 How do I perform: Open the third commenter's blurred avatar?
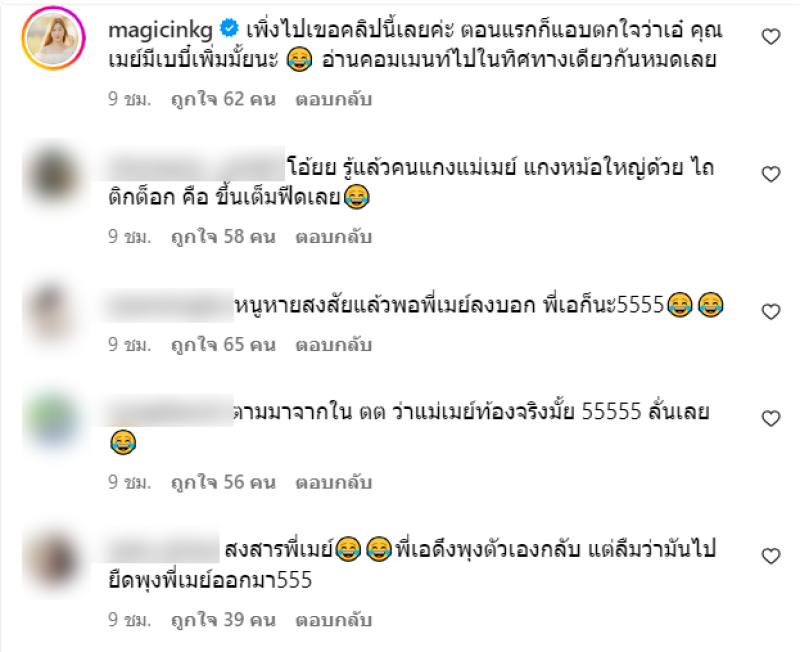click(x=51, y=312)
